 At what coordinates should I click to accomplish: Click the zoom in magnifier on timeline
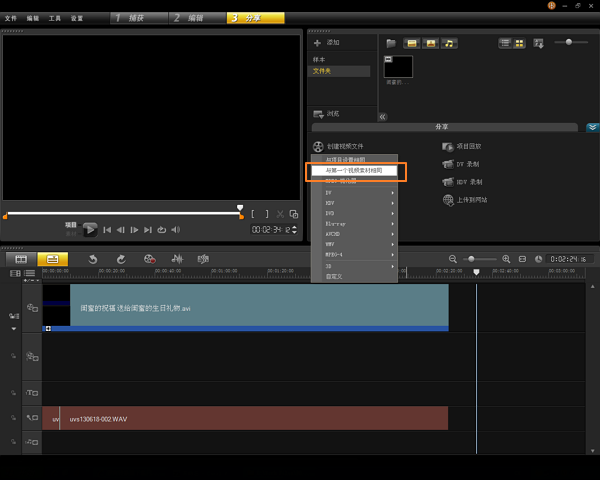click(506, 259)
